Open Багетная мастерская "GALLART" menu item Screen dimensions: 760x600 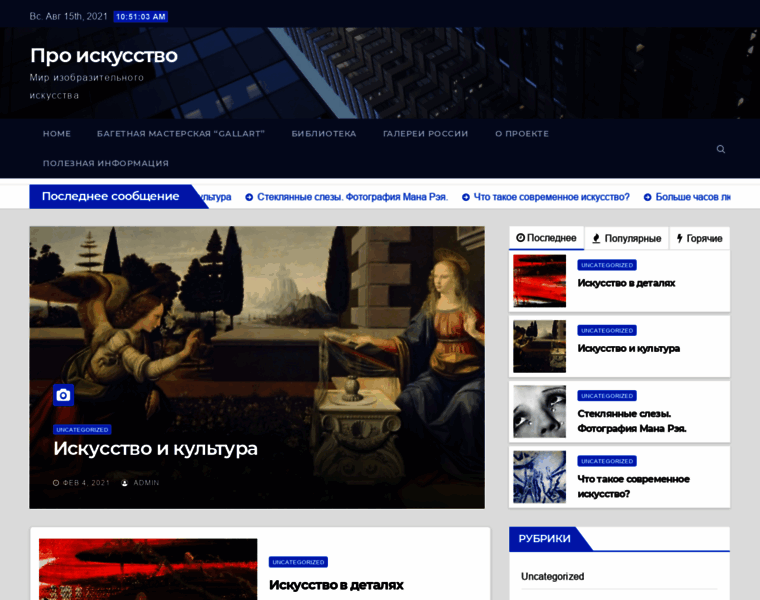[x=181, y=134]
